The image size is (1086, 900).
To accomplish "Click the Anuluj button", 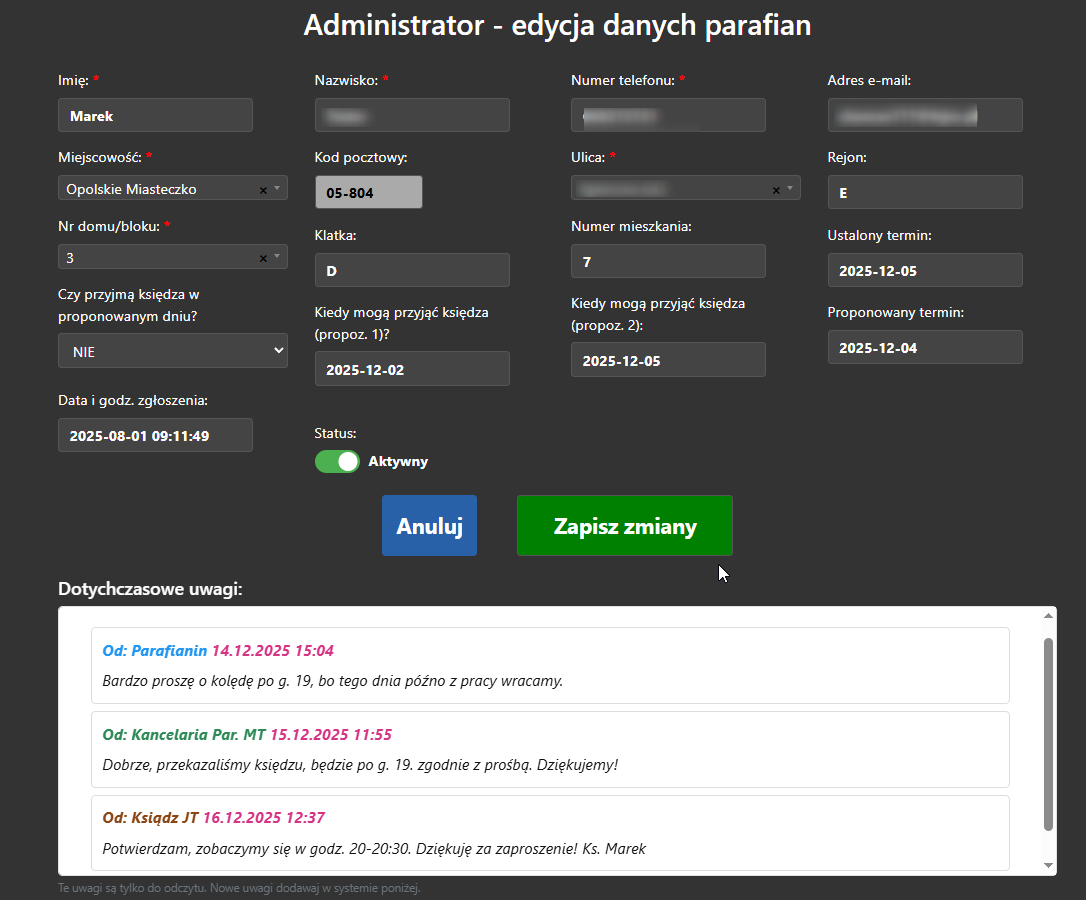I will coord(429,525).
